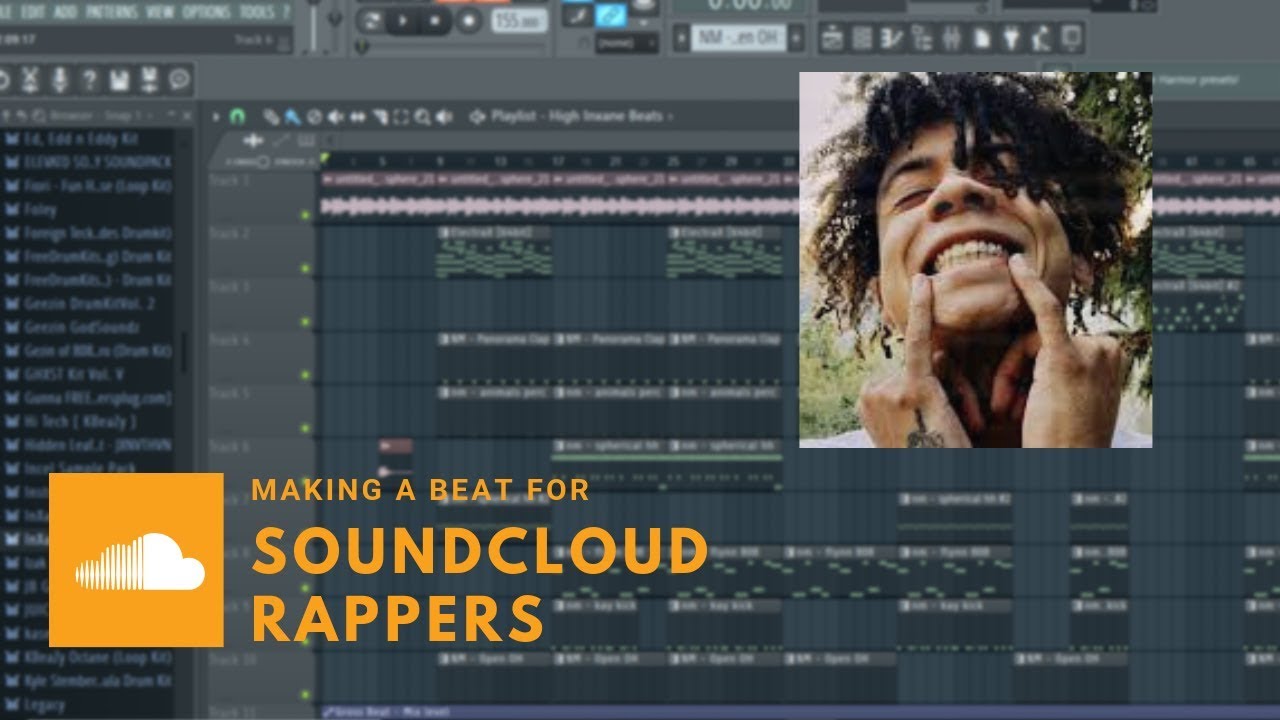Mute Track 4 using its green light

pyautogui.click(x=305, y=374)
